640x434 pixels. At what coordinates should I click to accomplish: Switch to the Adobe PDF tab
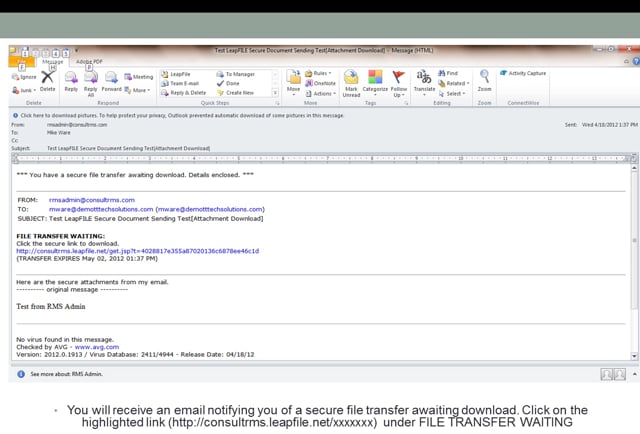coord(89,62)
